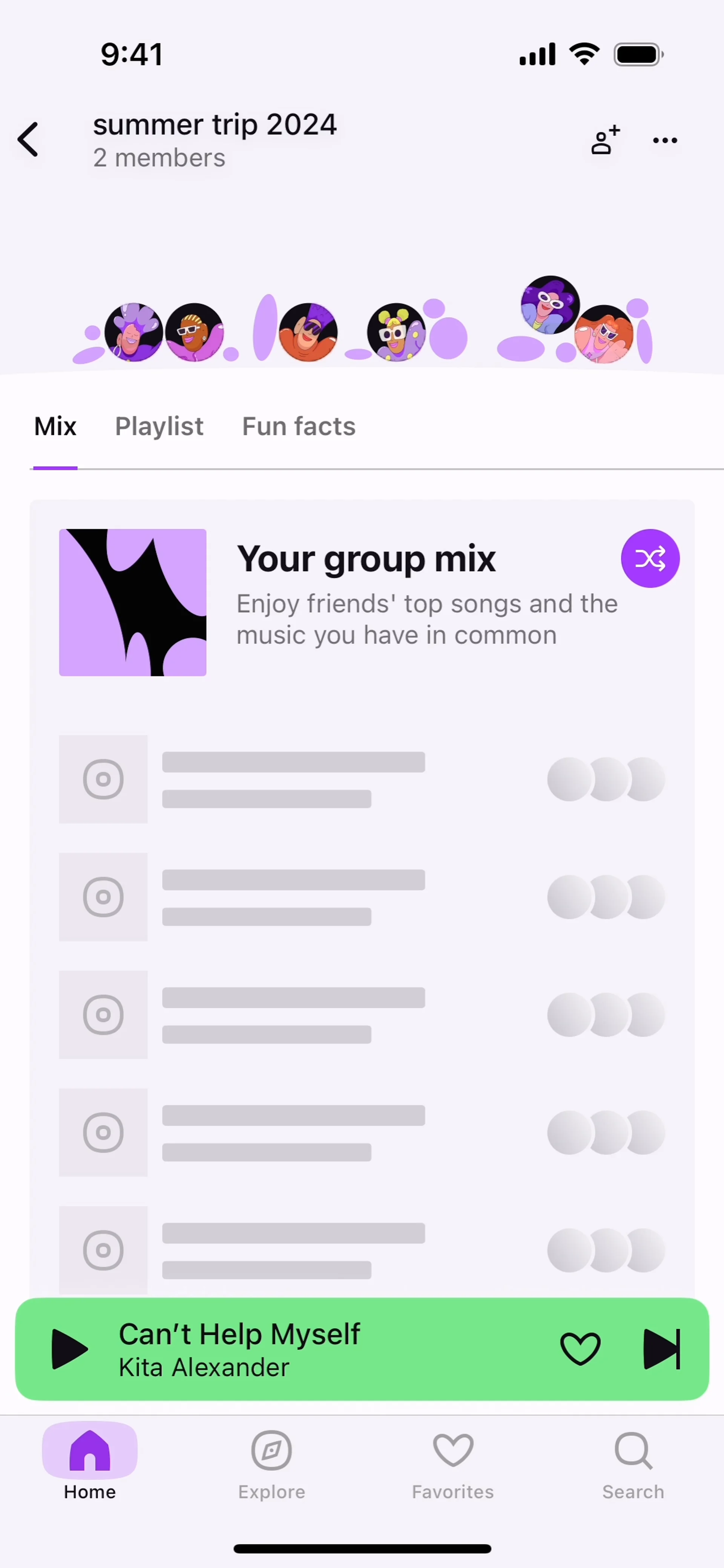Shuffle the group mix

click(650, 558)
